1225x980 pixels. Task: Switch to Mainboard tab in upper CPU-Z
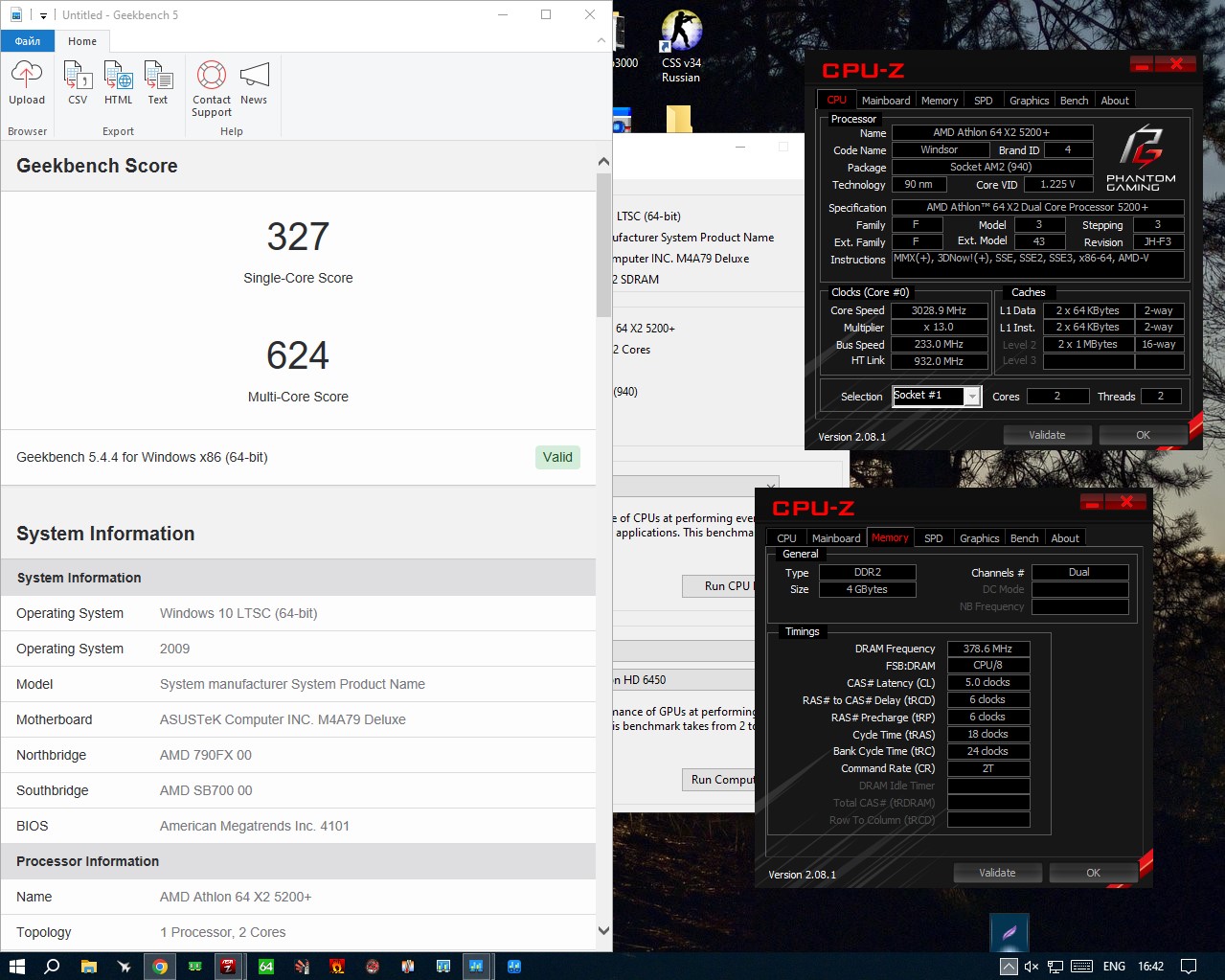coord(886,101)
